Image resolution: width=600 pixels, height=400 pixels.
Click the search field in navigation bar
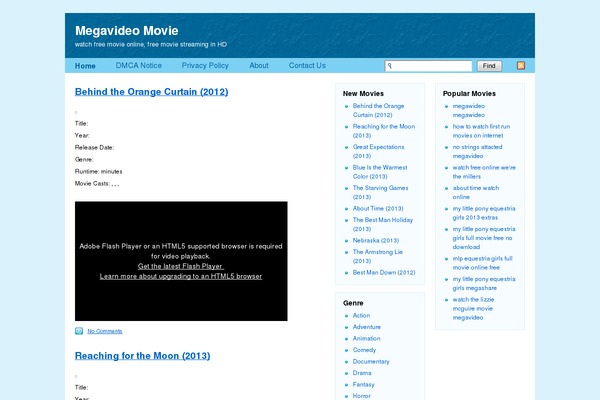coord(428,66)
